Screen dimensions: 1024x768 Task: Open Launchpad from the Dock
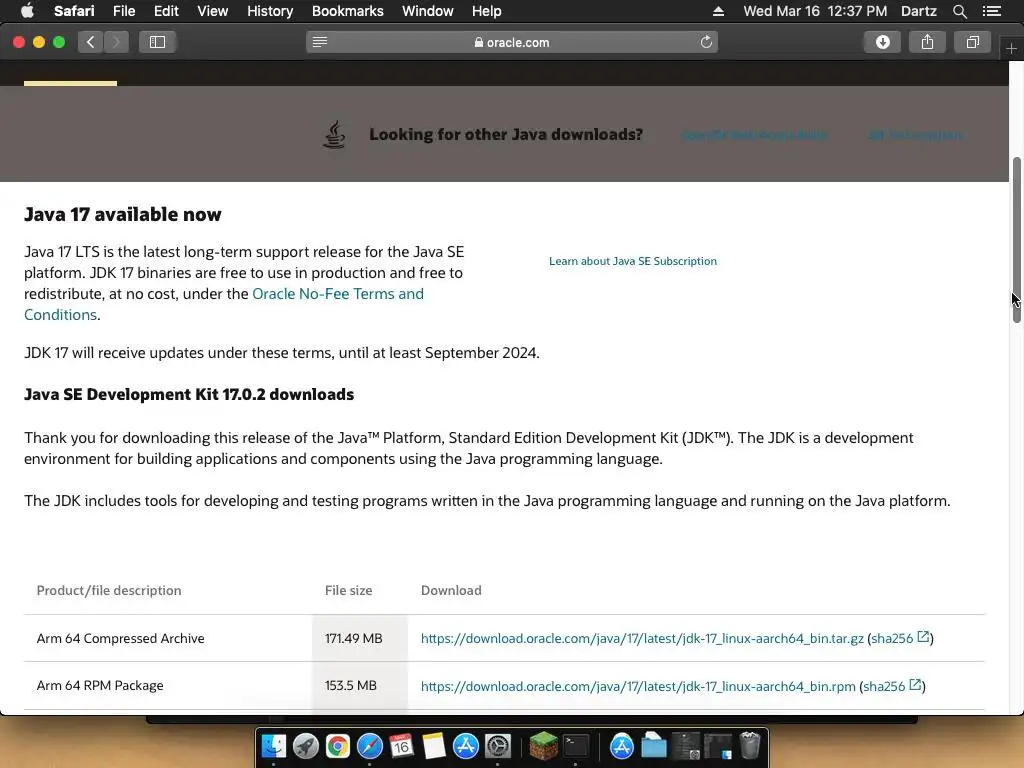pyautogui.click(x=306, y=746)
